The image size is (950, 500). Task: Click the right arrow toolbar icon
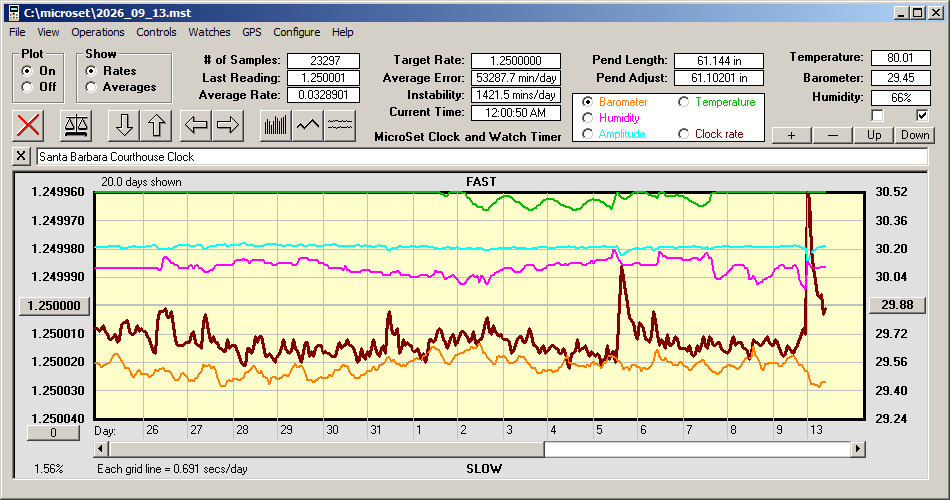coord(228,125)
